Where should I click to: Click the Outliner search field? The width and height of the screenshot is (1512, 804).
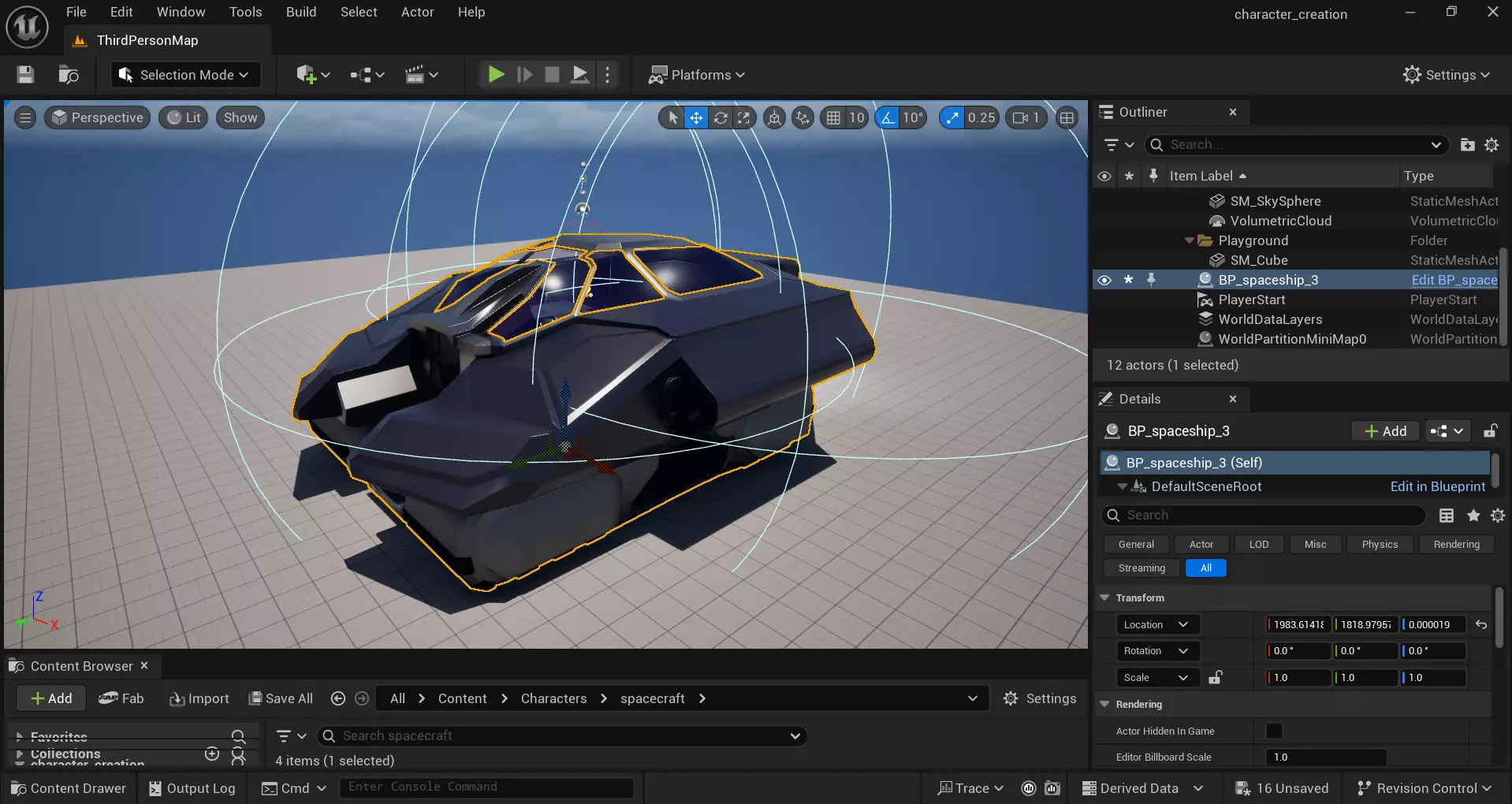pos(1297,145)
